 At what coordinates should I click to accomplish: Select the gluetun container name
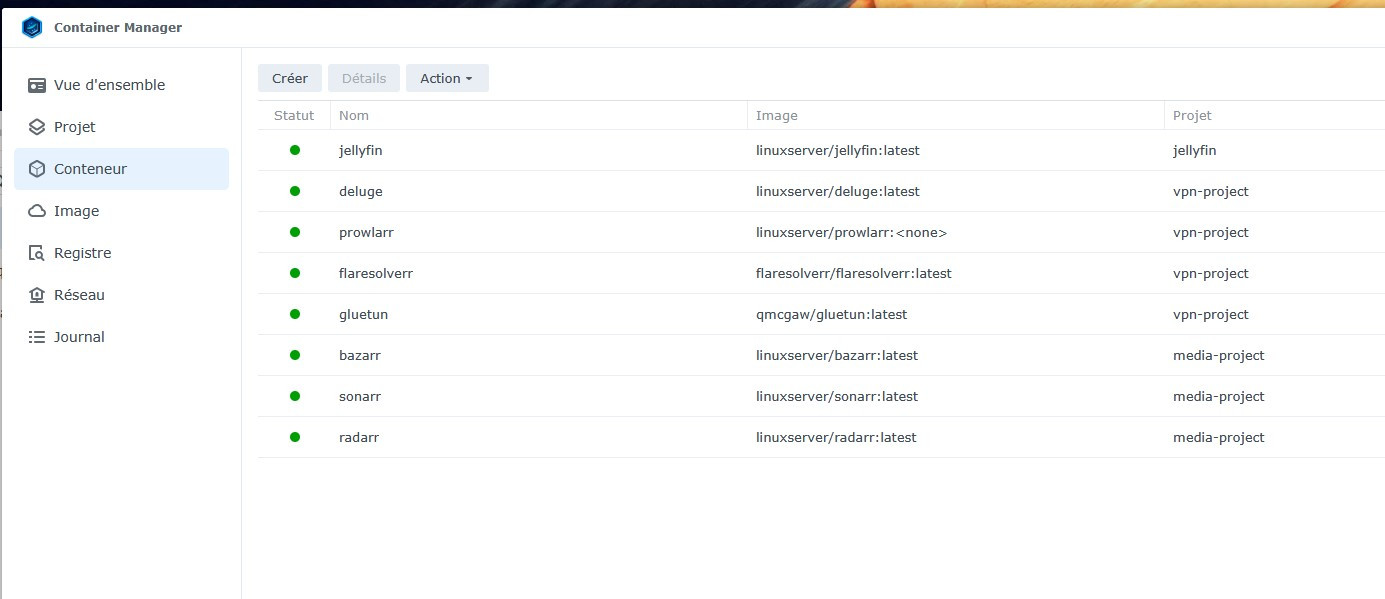364,314
